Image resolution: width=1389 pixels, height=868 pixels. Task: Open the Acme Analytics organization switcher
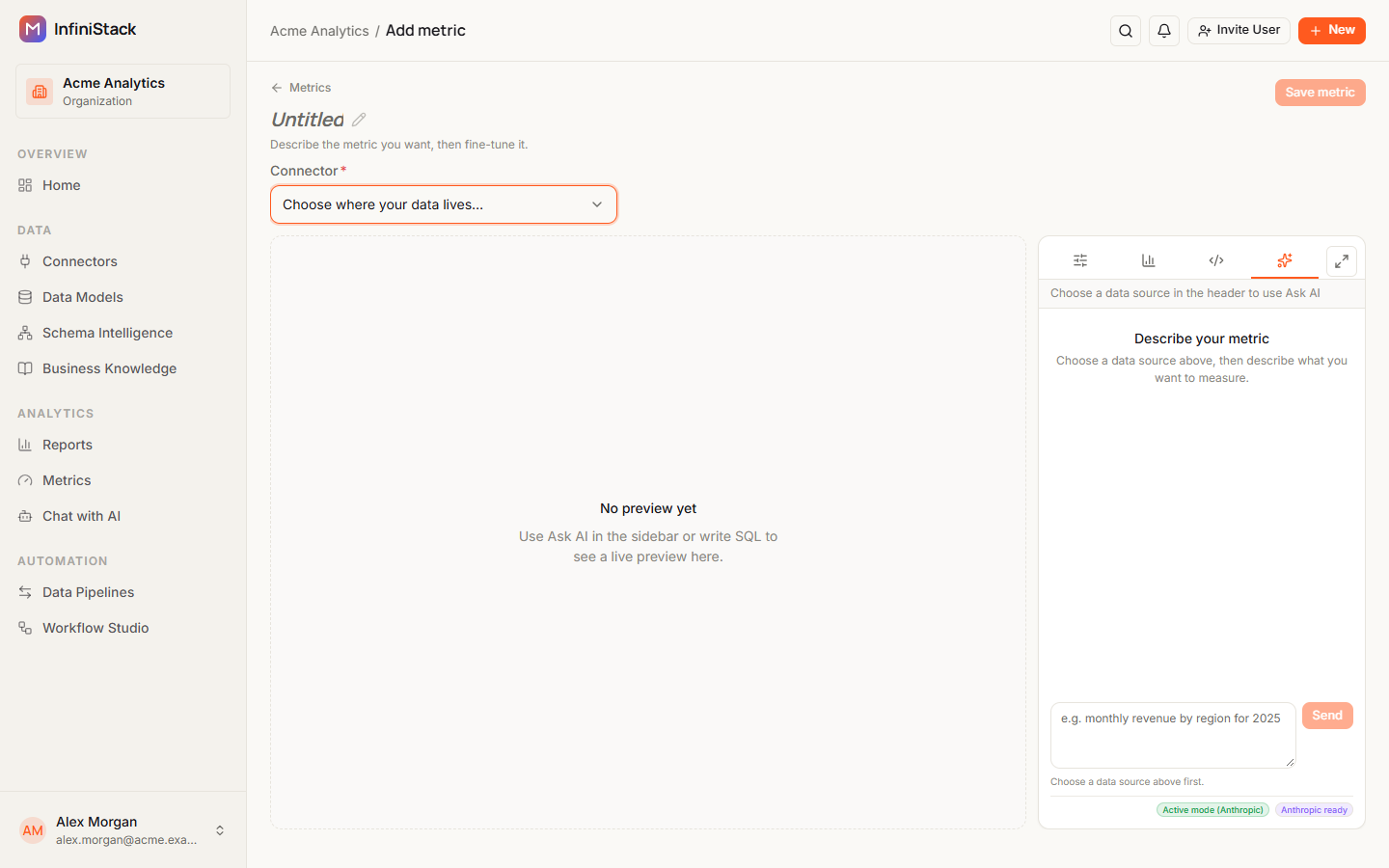[x=123, y=92]
